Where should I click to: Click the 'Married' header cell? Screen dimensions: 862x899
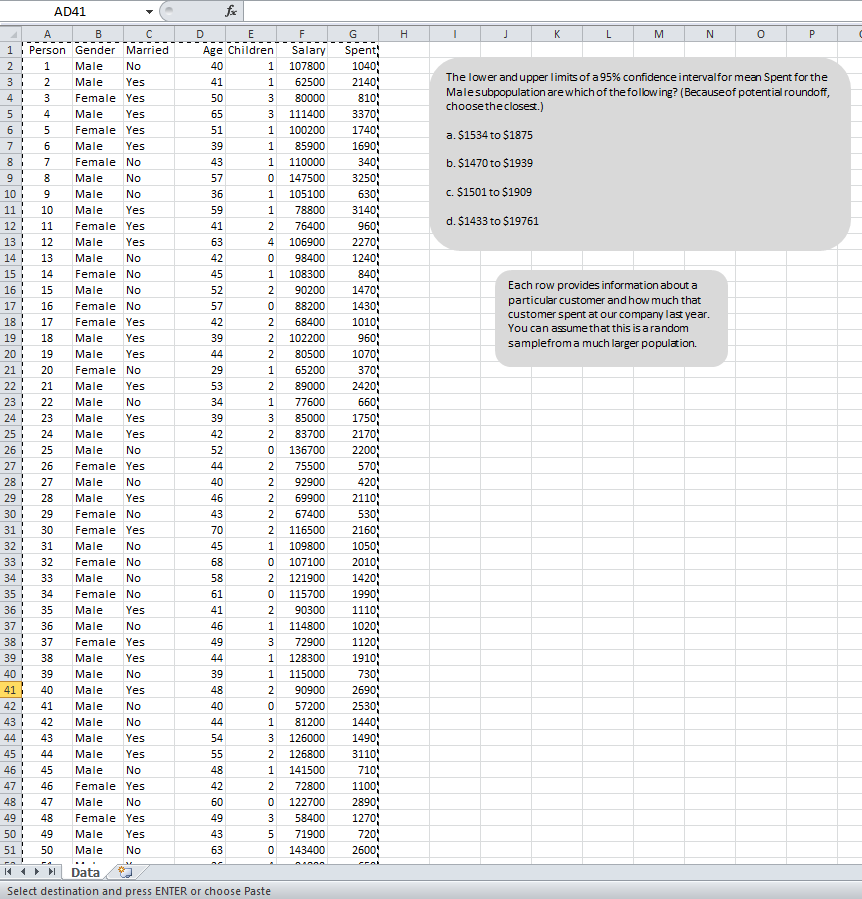[149, 50]
